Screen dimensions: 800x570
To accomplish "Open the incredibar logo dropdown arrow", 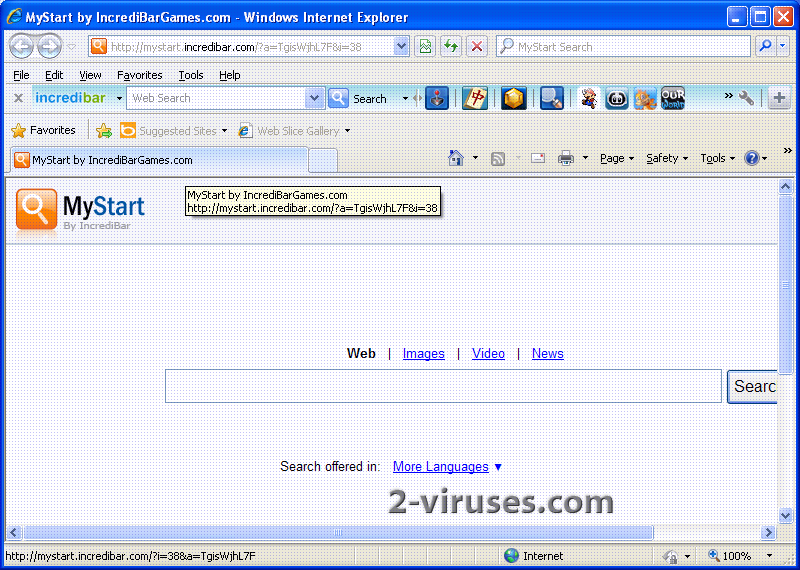I will (x=119, y=98).
